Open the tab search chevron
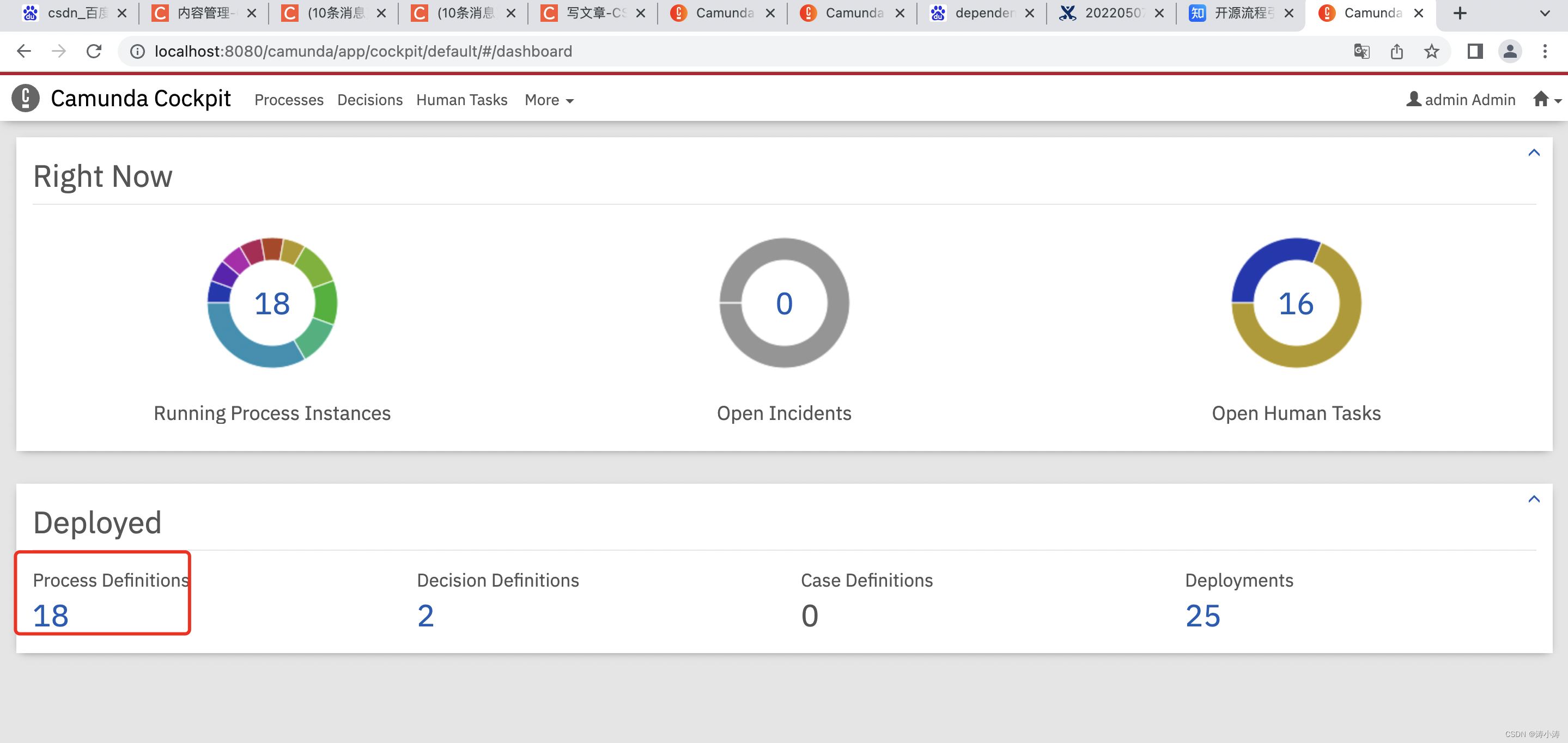The width and height of the screenshot is (1568, 743). (x=1545, y=14)
